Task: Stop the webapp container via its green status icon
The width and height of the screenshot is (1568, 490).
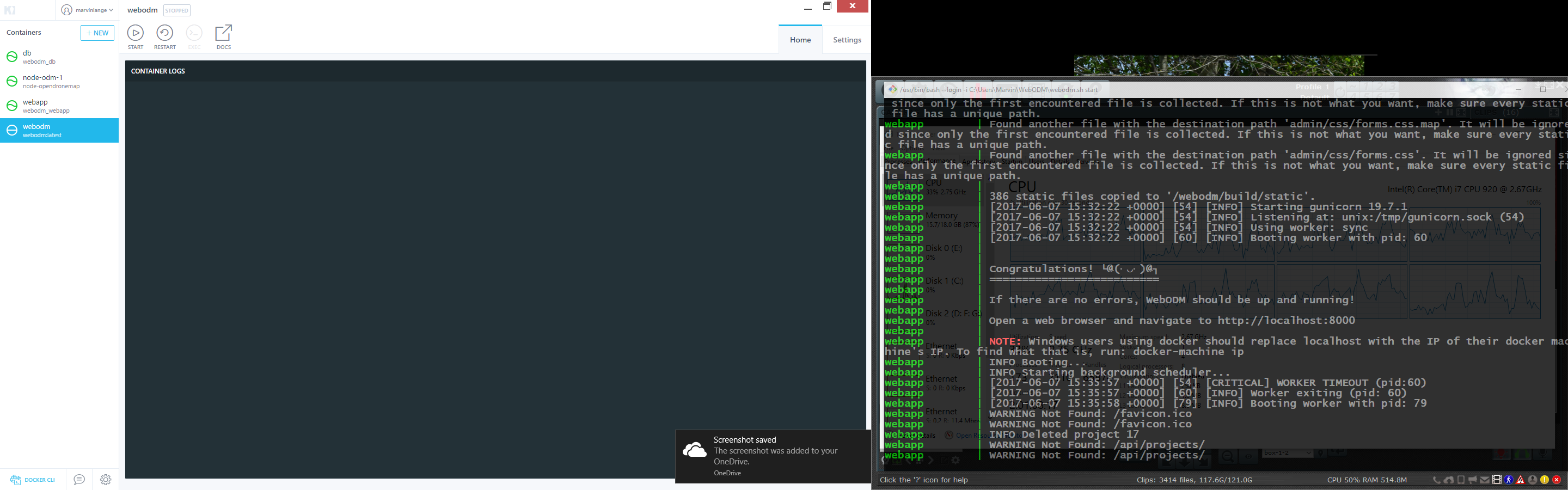Action: click(x=12, y=105)
